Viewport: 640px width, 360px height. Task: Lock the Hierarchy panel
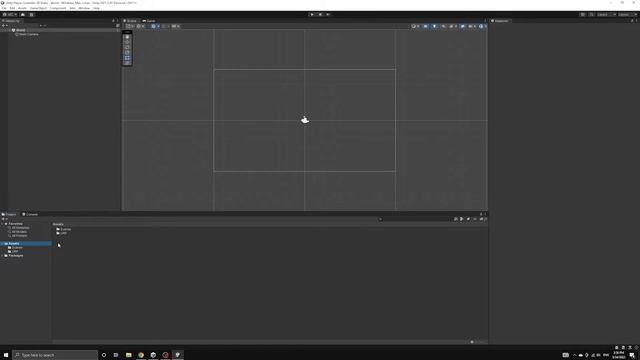(x=113, y=21)
